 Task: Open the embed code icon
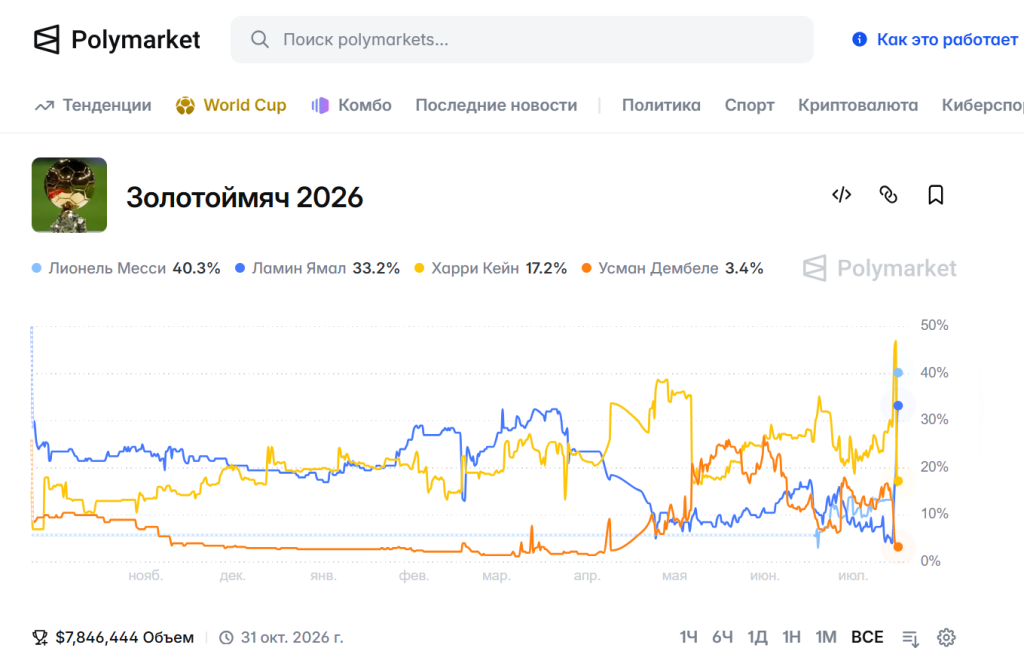(x=841, y=195)
